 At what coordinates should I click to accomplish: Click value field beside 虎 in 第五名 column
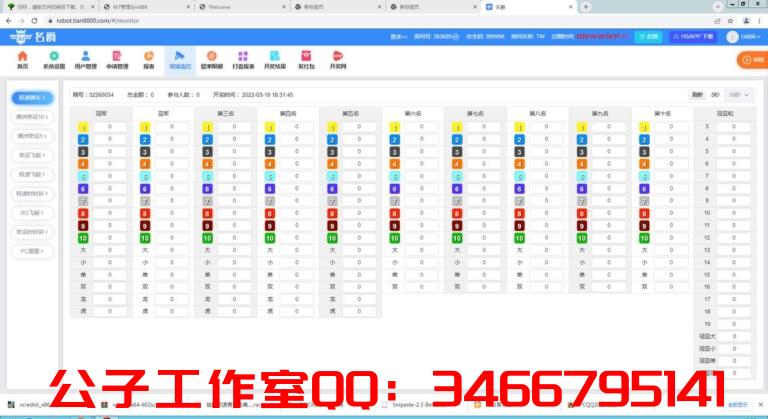(x=359, y=312)
